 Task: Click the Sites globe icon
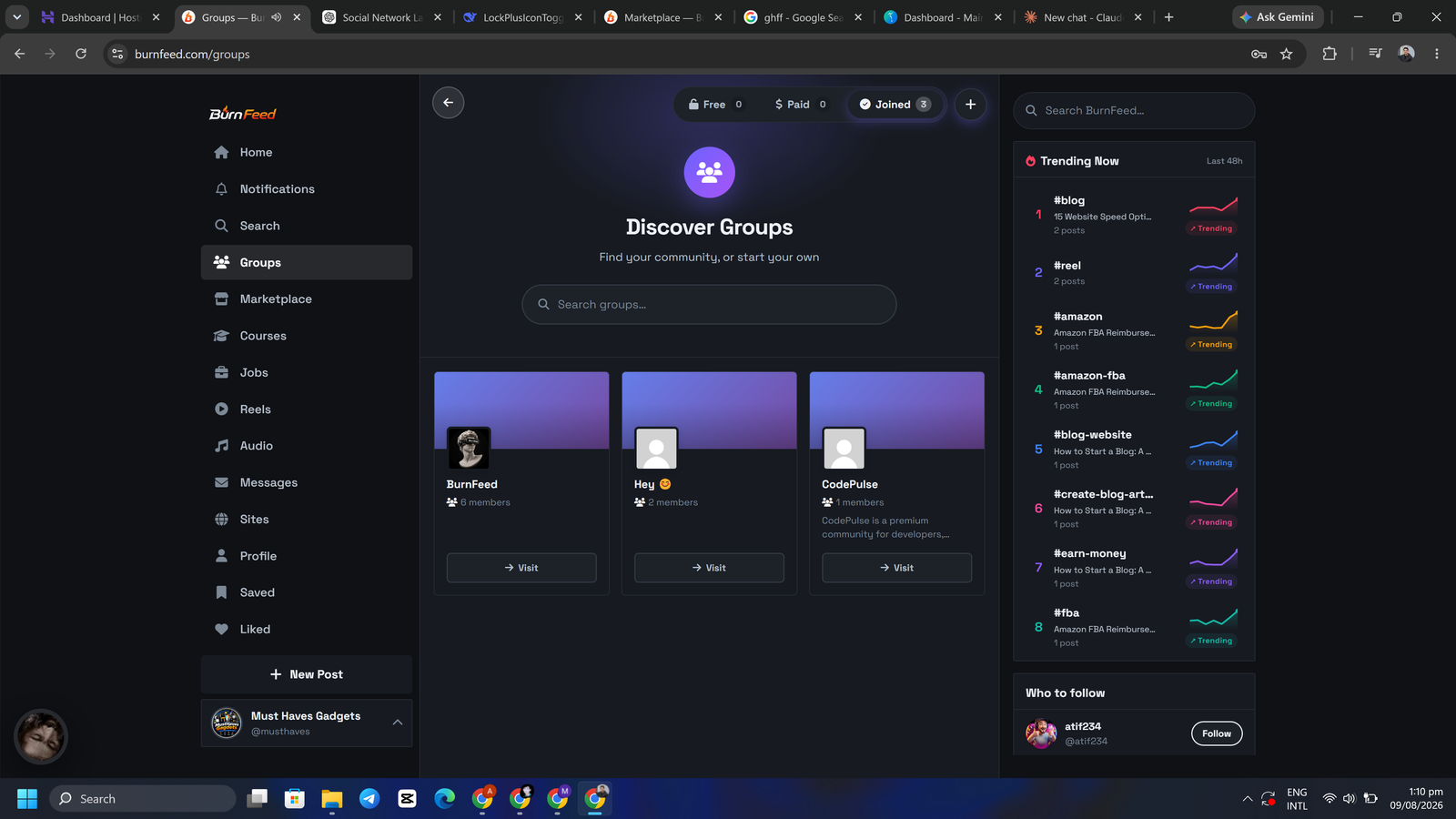pos(221,520)
